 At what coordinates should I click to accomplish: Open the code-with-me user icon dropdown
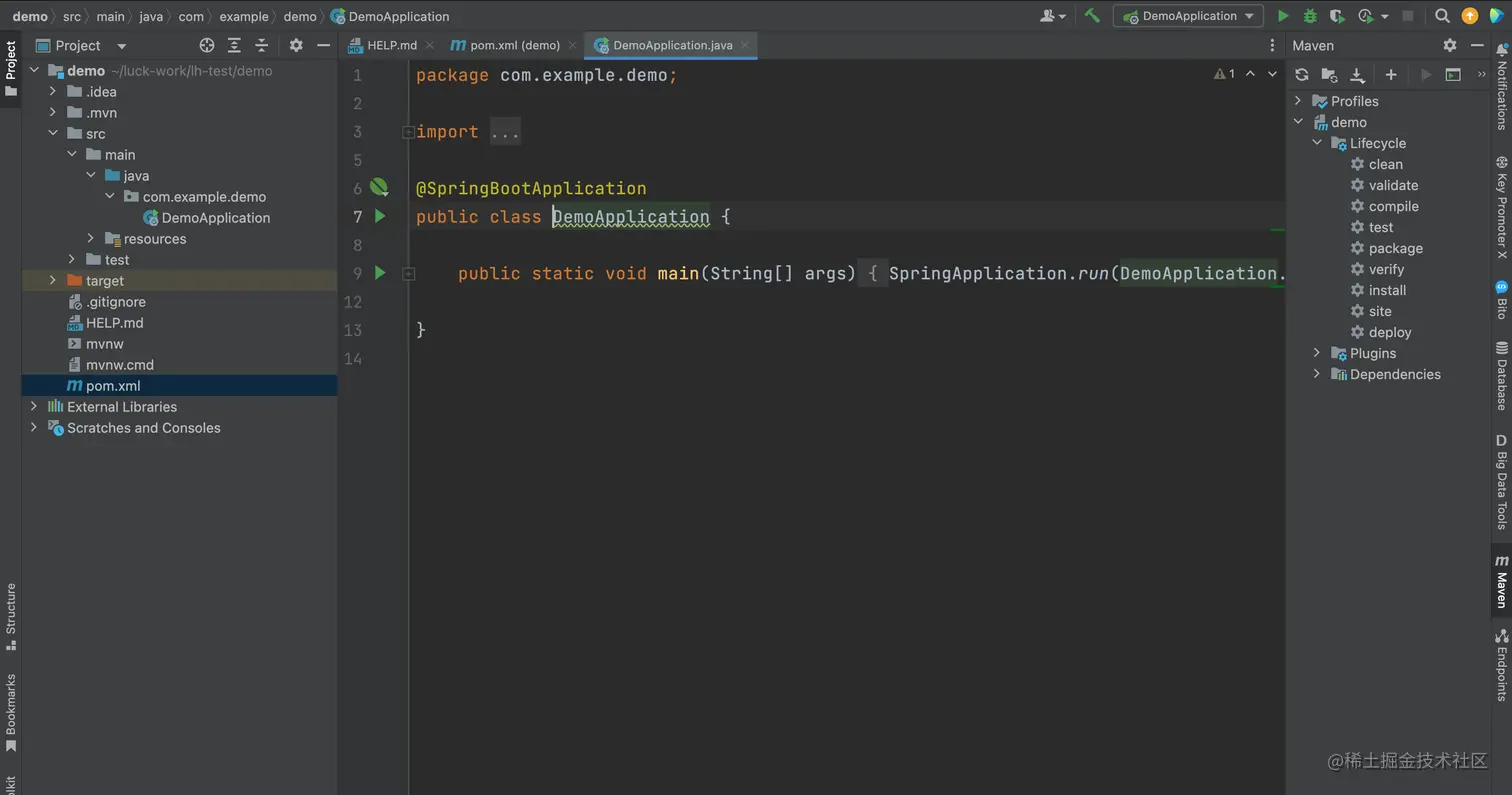[x=1052, y=16]
